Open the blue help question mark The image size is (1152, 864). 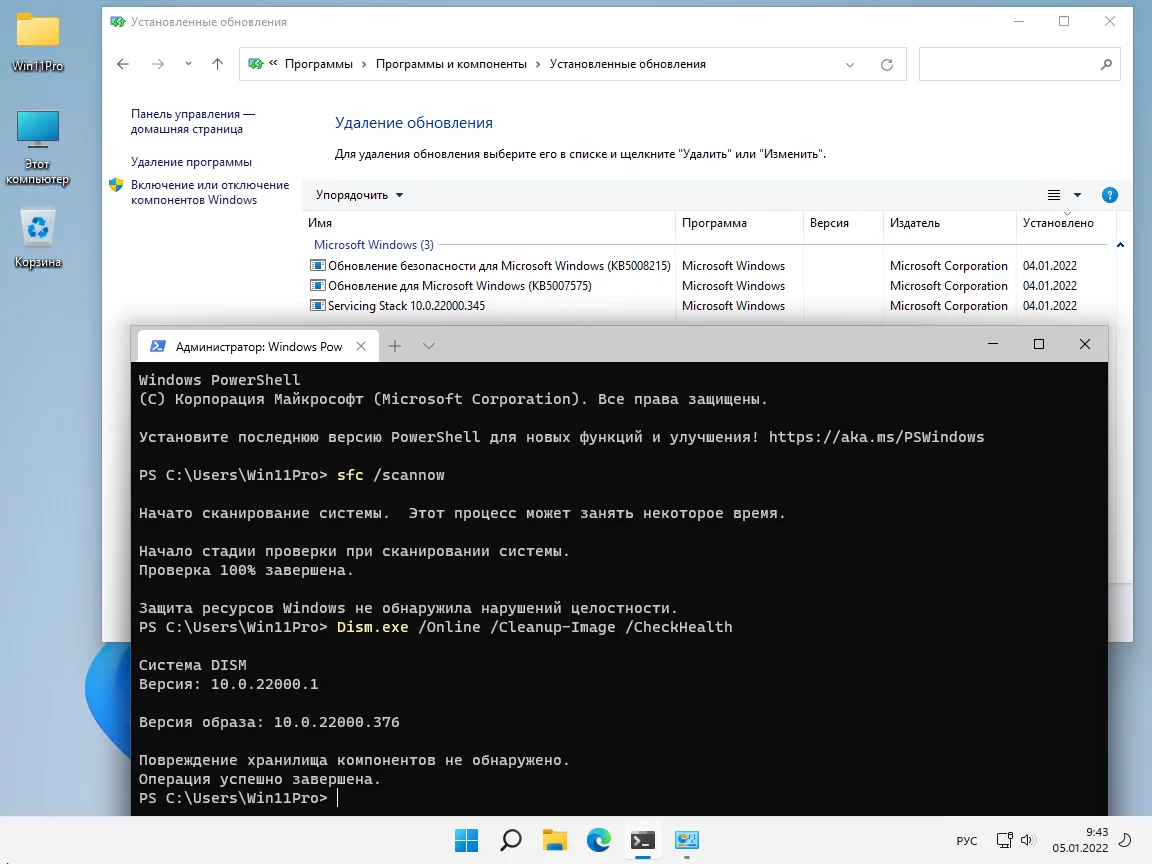pyautogui.click(x=1109, y=195)
